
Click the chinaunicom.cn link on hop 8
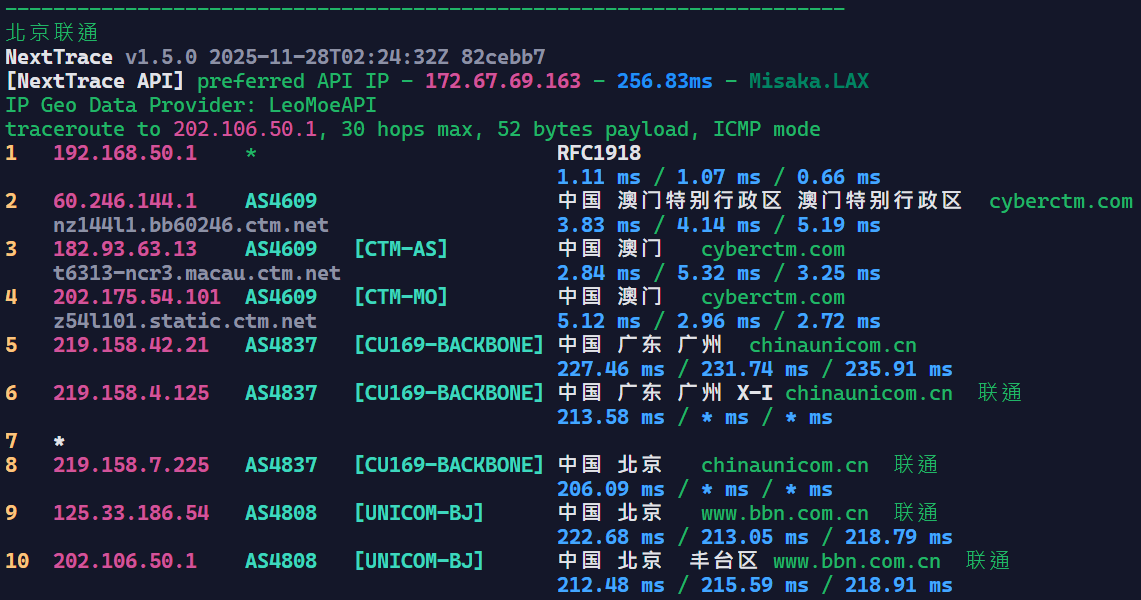[784, 465]
